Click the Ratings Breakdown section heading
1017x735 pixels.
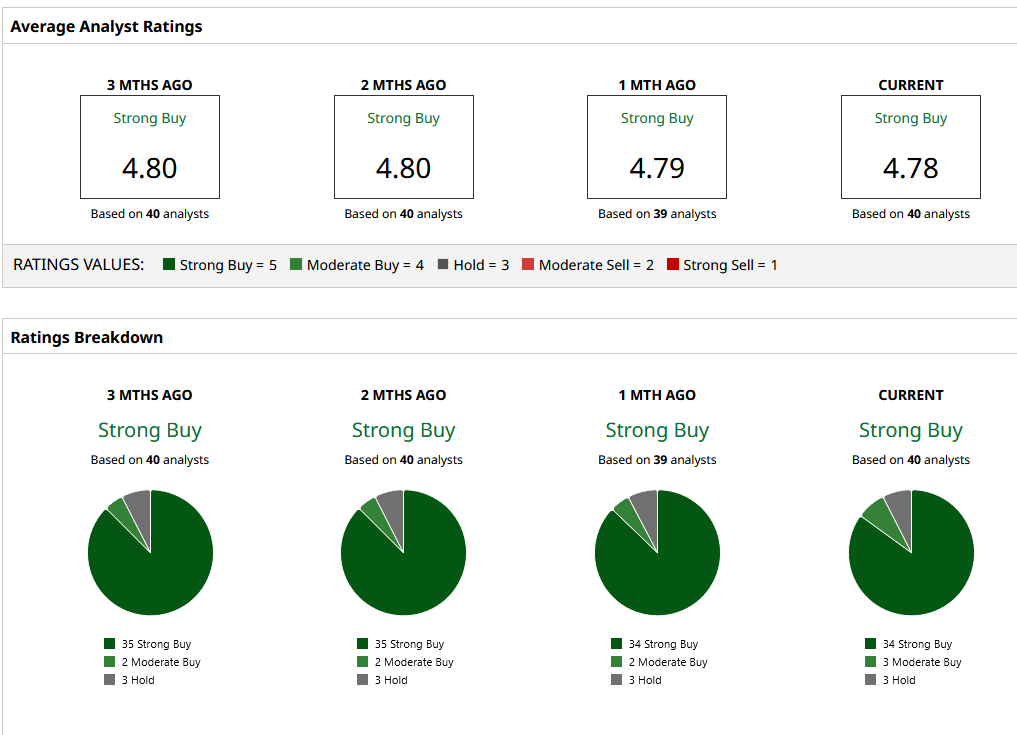point(86,337)
